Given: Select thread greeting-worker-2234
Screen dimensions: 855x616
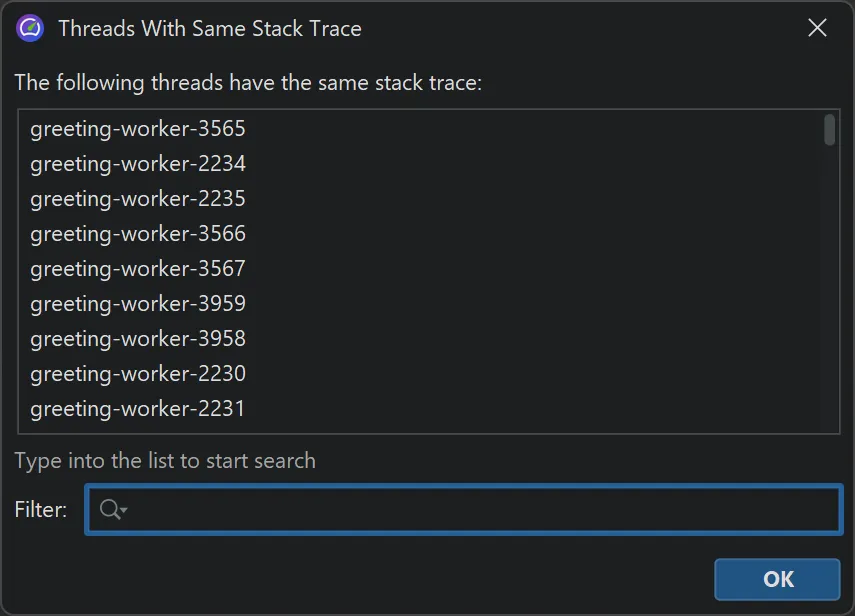Looking at the screenshot, I should pyautogui.click(x=138, y=164).
